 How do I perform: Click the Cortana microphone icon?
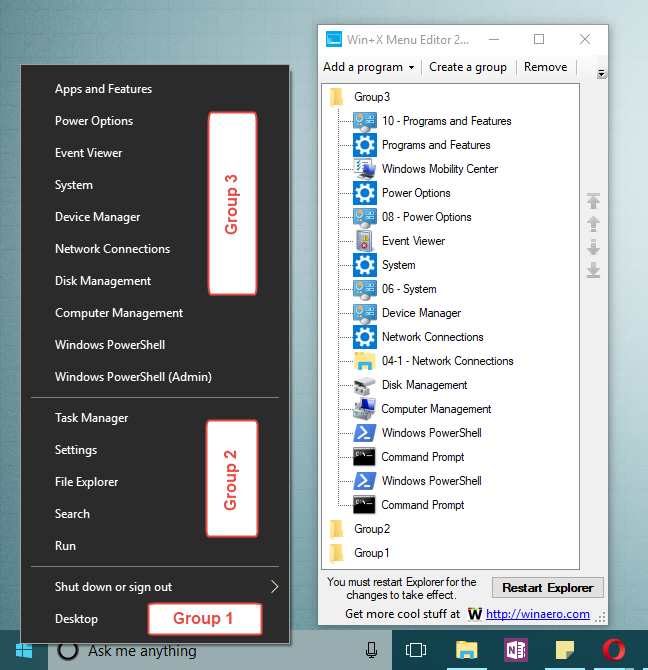point(371,650)
